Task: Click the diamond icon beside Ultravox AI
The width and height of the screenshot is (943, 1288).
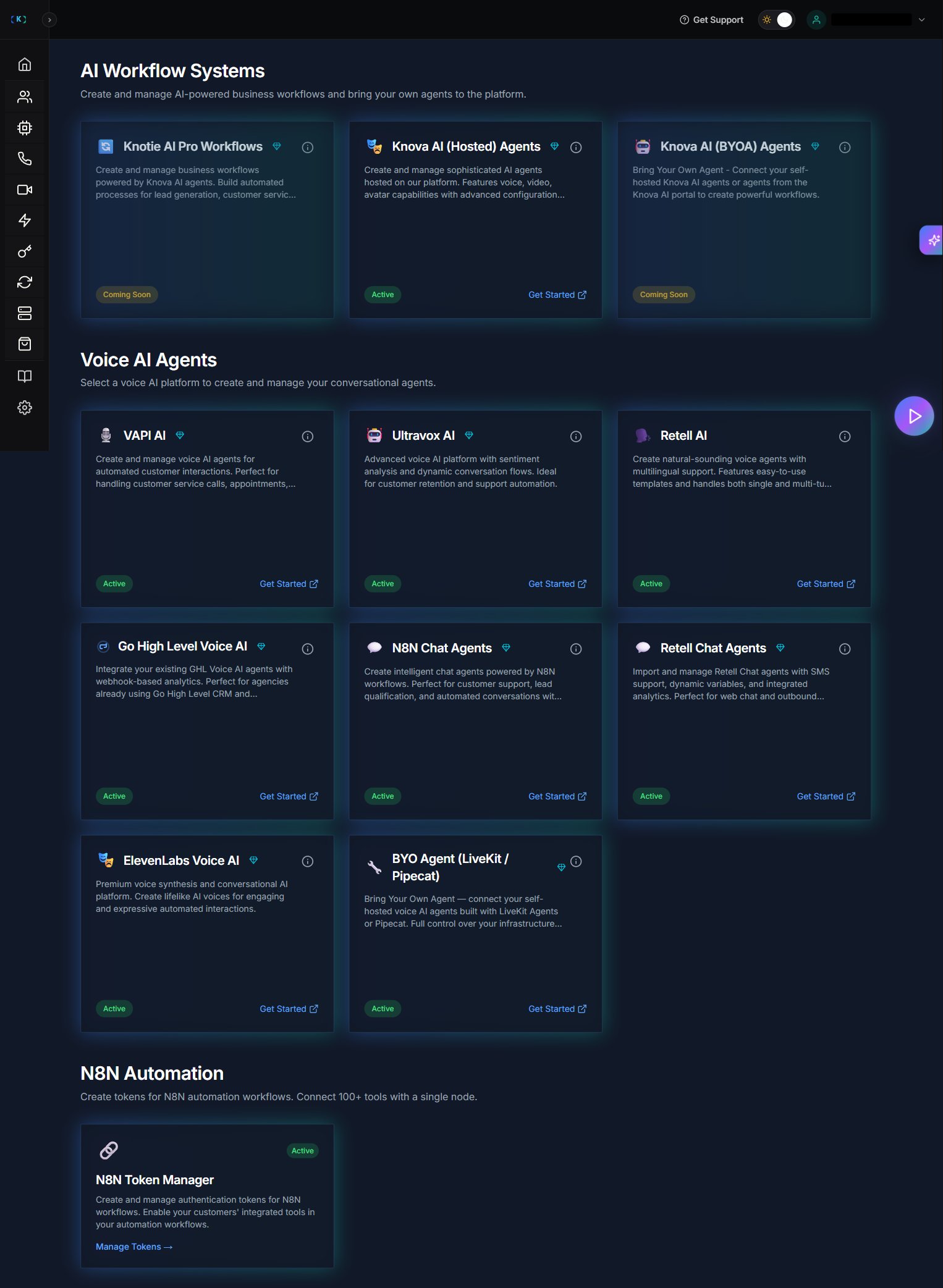Action: (x=469, y=436)
